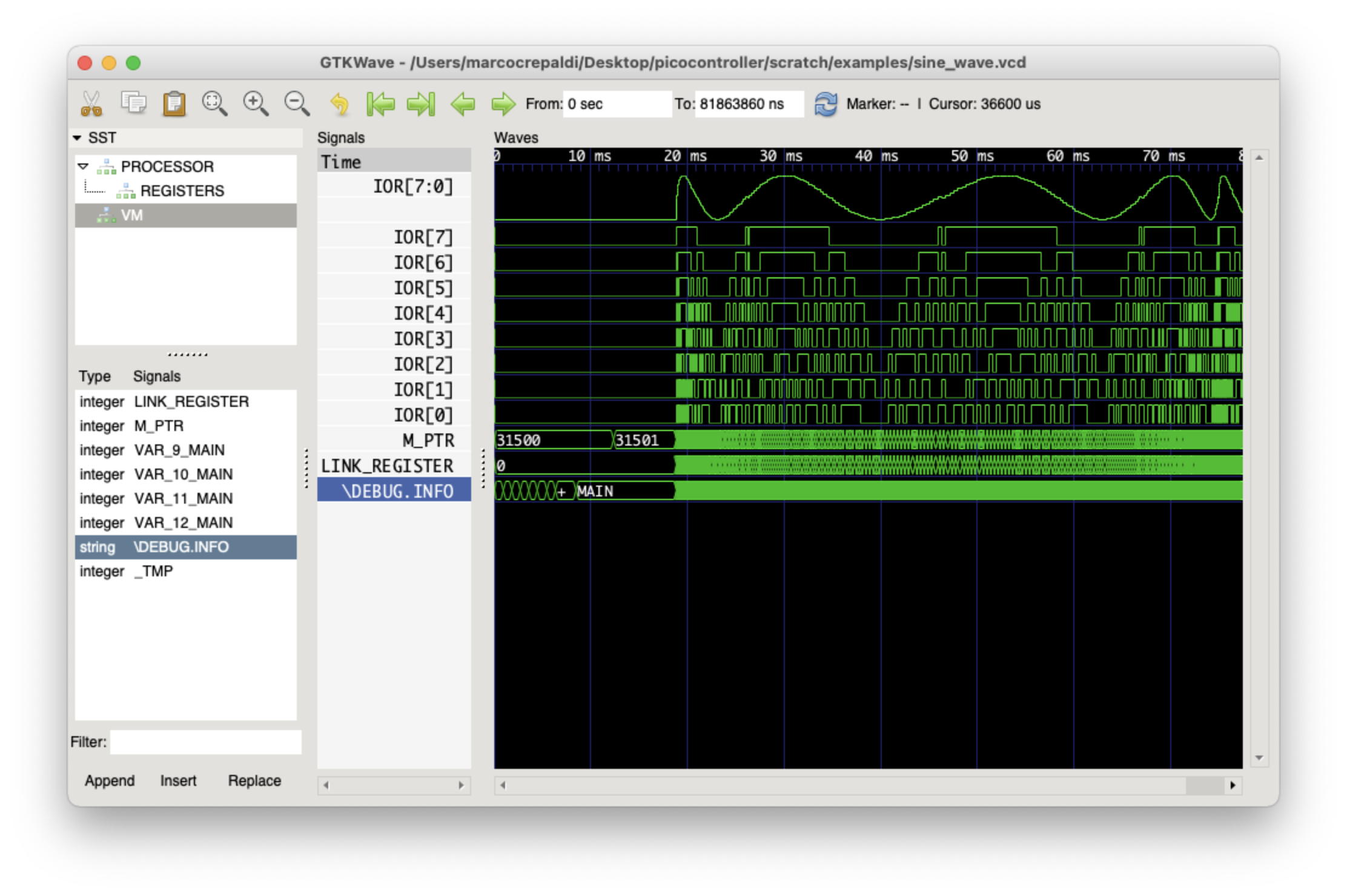The image size is (1347, 896).
Task: Click the Append button
Action: point(110,780)
